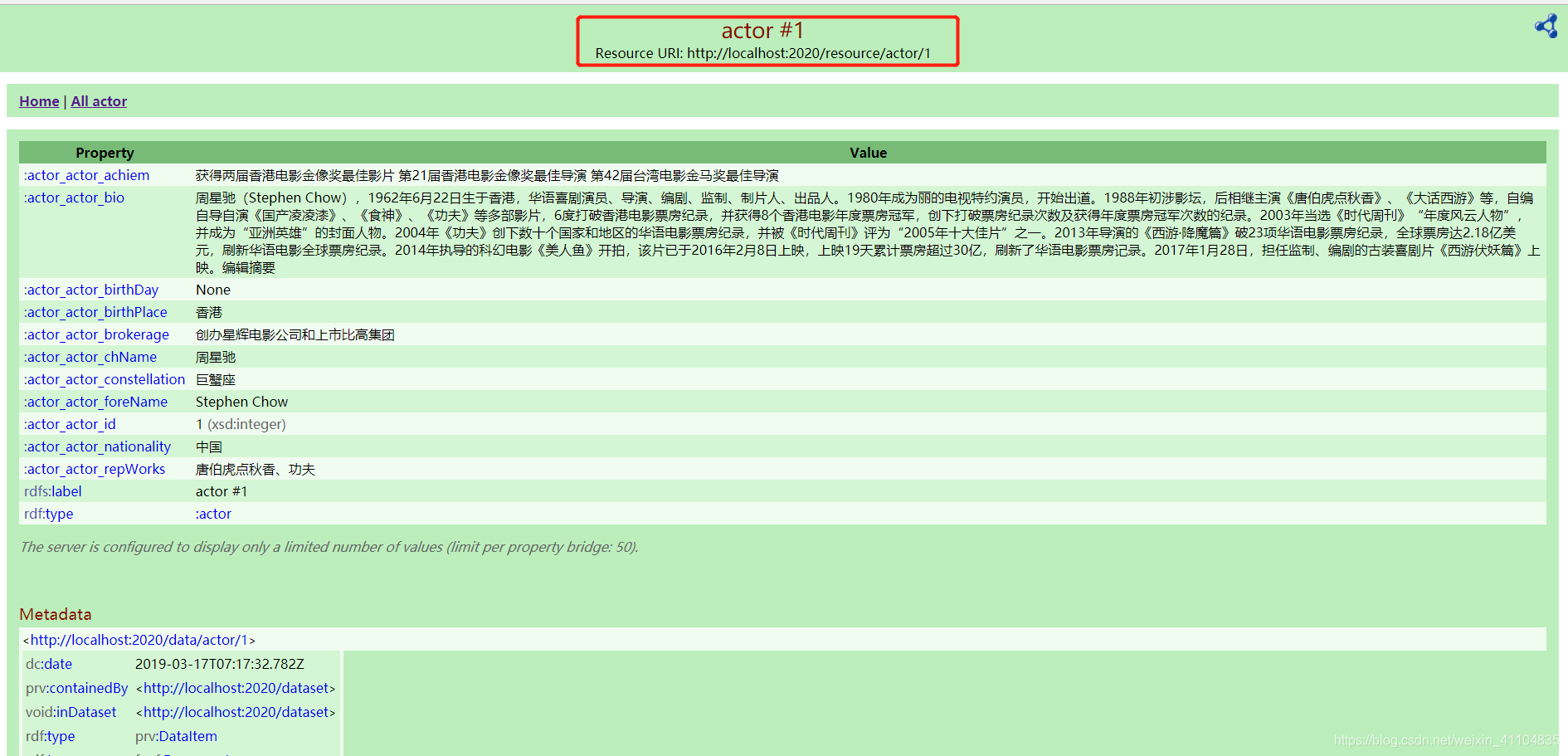Open the :actor_actor_brokerage property link
The height and width of the screenshot is (756, 1568).
coord(96,334)
